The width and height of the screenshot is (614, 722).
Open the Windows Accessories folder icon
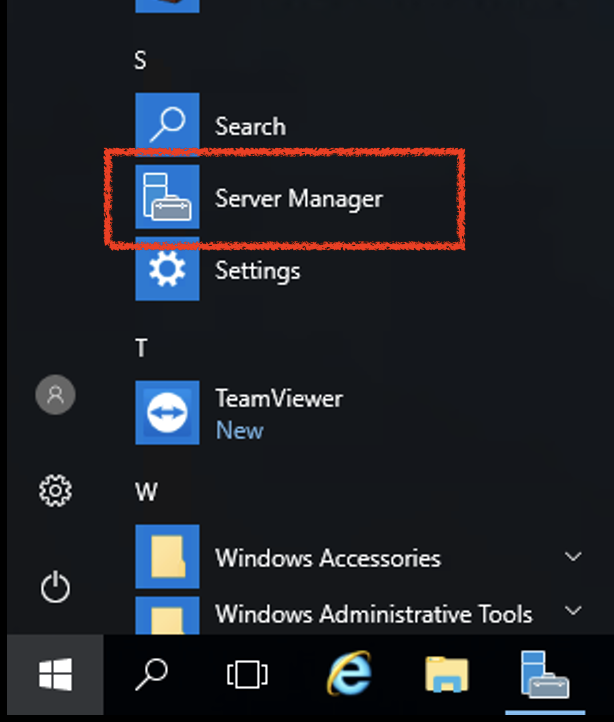click(x=167, y=556)
